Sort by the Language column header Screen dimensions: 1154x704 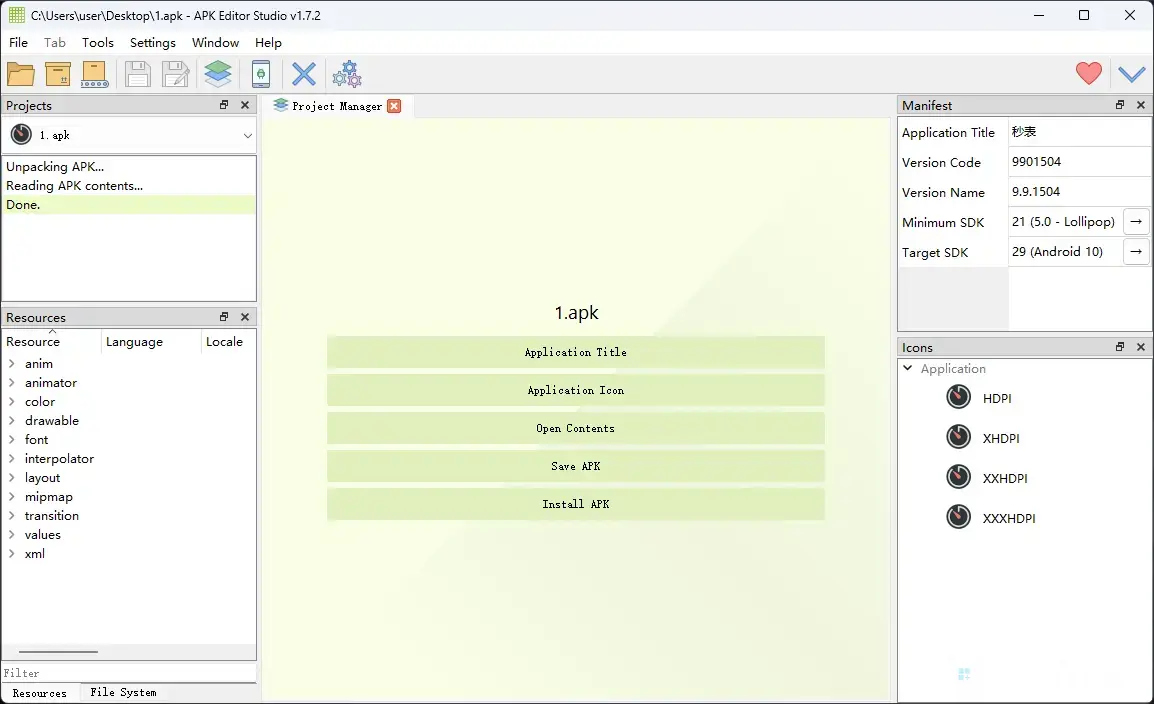coord(151,341)
